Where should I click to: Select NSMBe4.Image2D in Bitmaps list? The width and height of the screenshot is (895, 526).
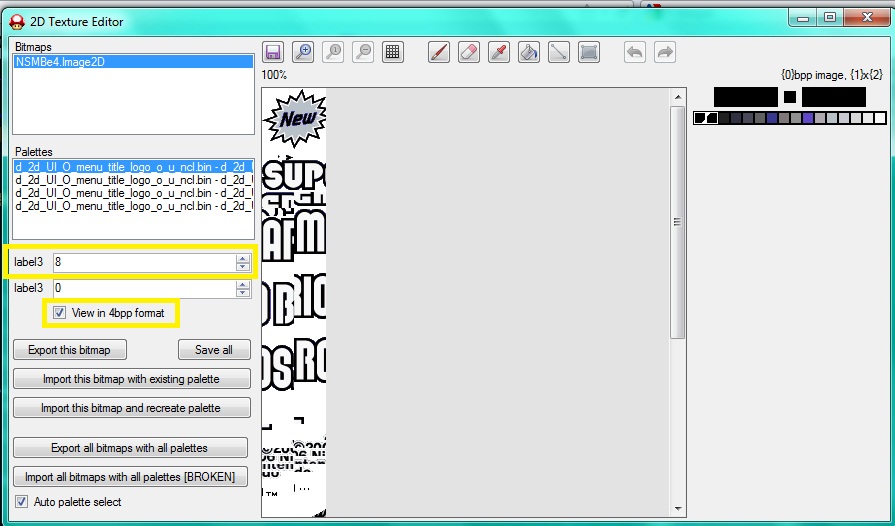click(x=134, y=62)
